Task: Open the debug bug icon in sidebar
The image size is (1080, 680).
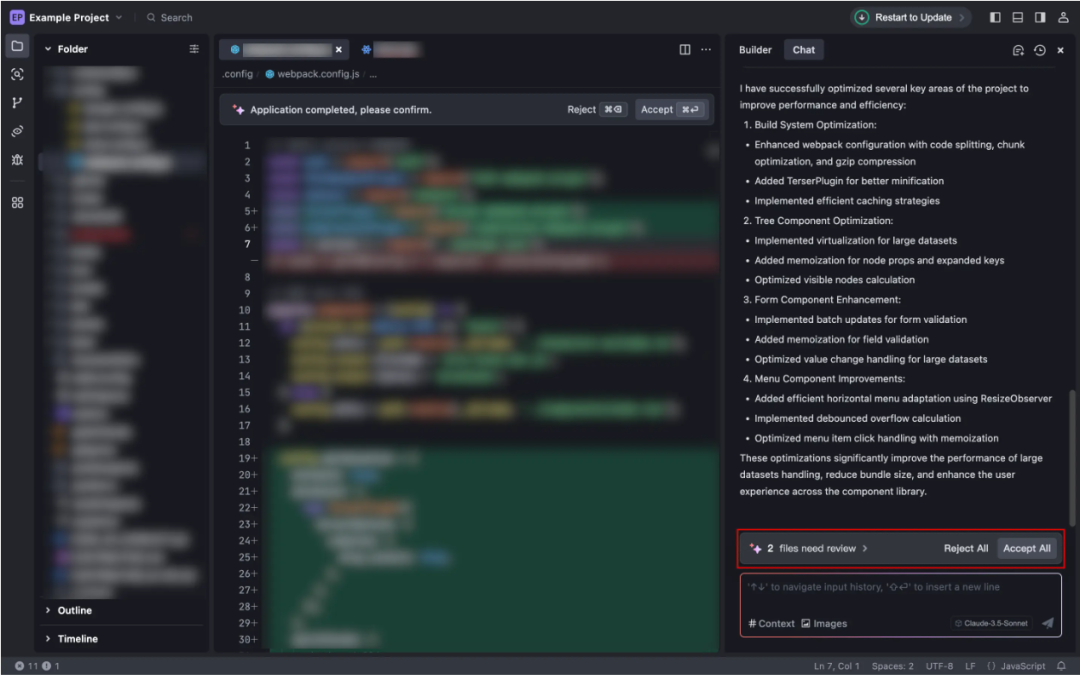Action: (x=17, y=160)
